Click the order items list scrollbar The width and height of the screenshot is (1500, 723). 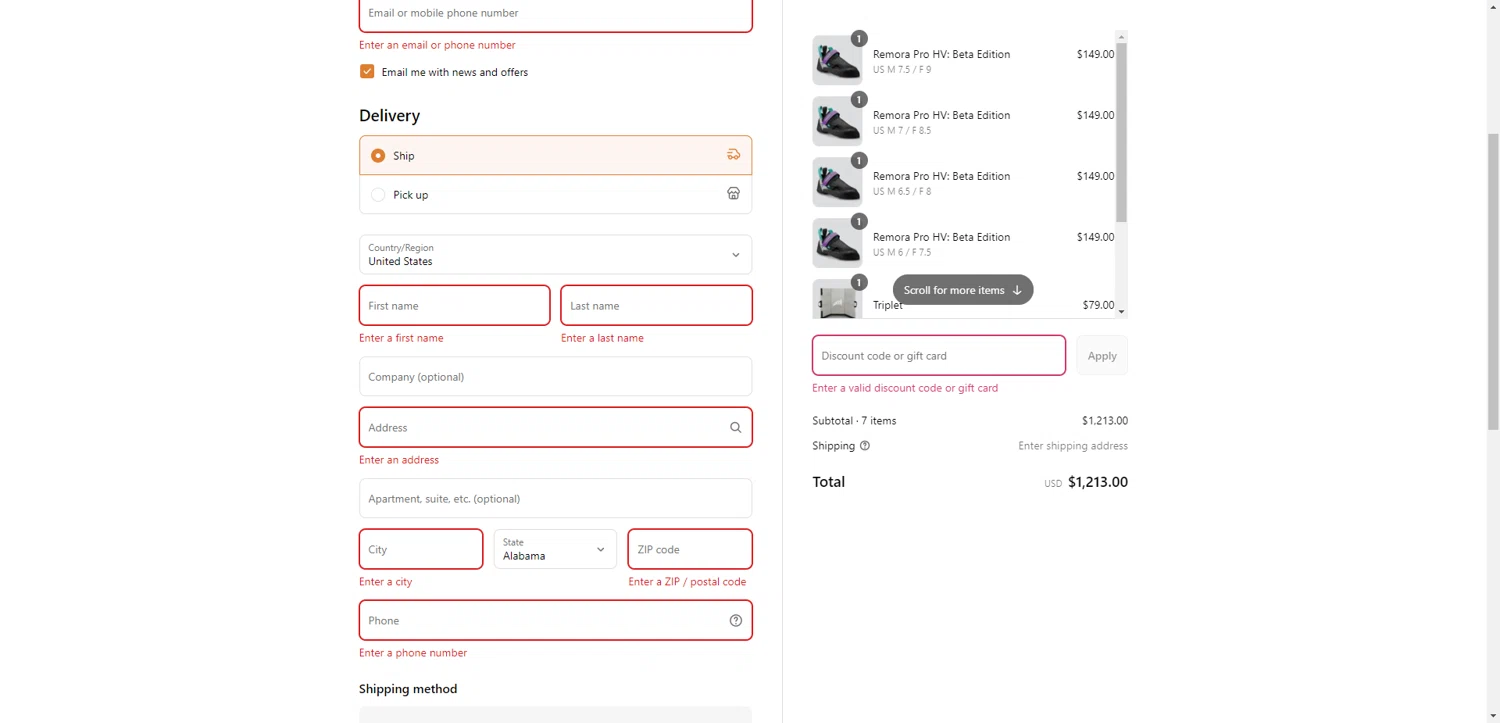tap(1121, 130)
